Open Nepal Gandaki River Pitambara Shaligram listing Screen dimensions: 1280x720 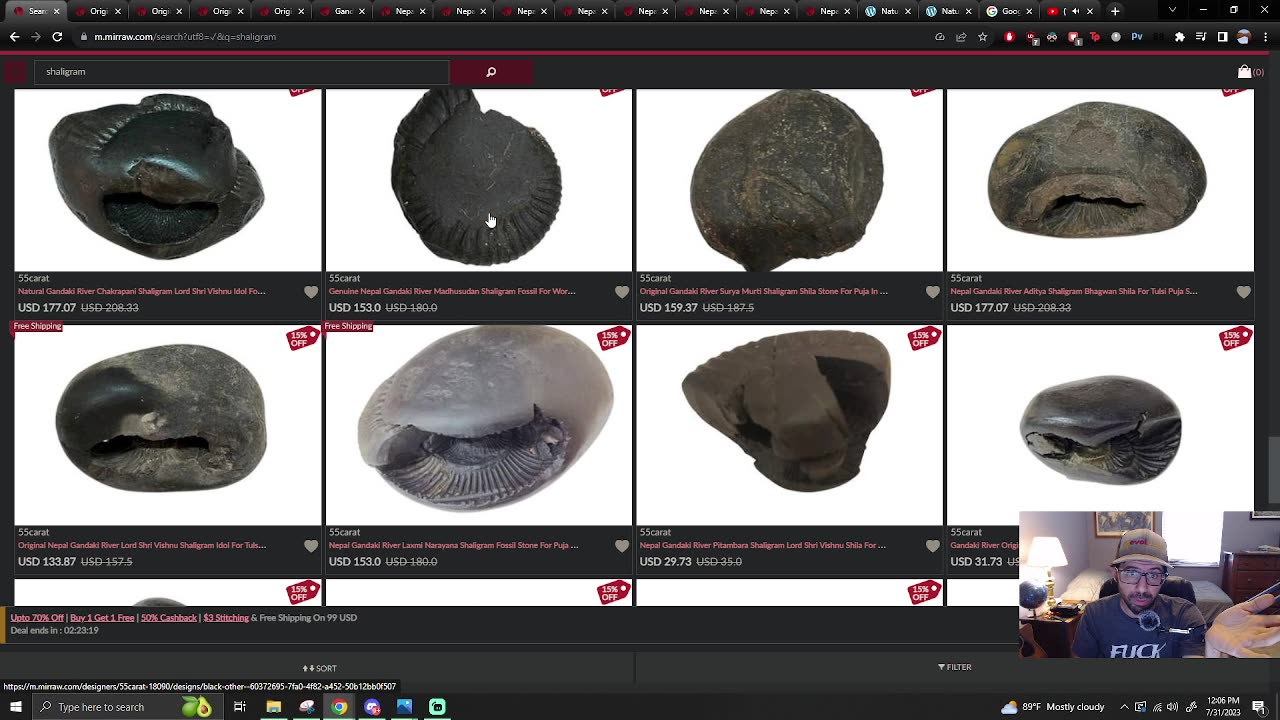(763, 545)
